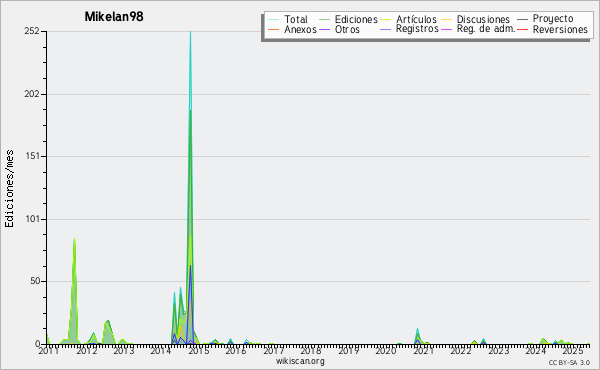Select the Ediciones legend entry
This screenshot has width=600, height=370.
click(x=356, y=19)
